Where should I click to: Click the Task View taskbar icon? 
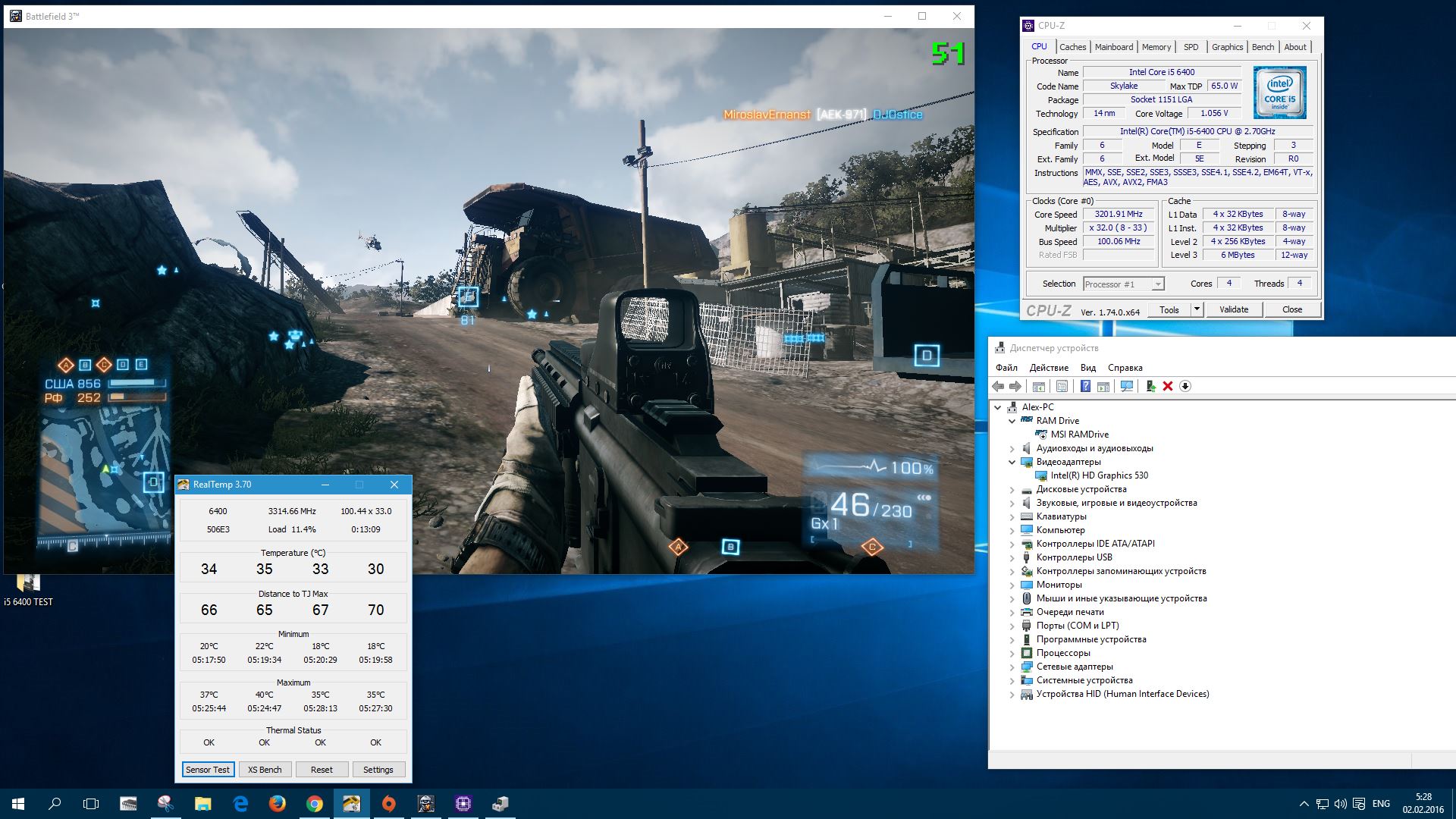pyautogui.click(x=91, y=804)
